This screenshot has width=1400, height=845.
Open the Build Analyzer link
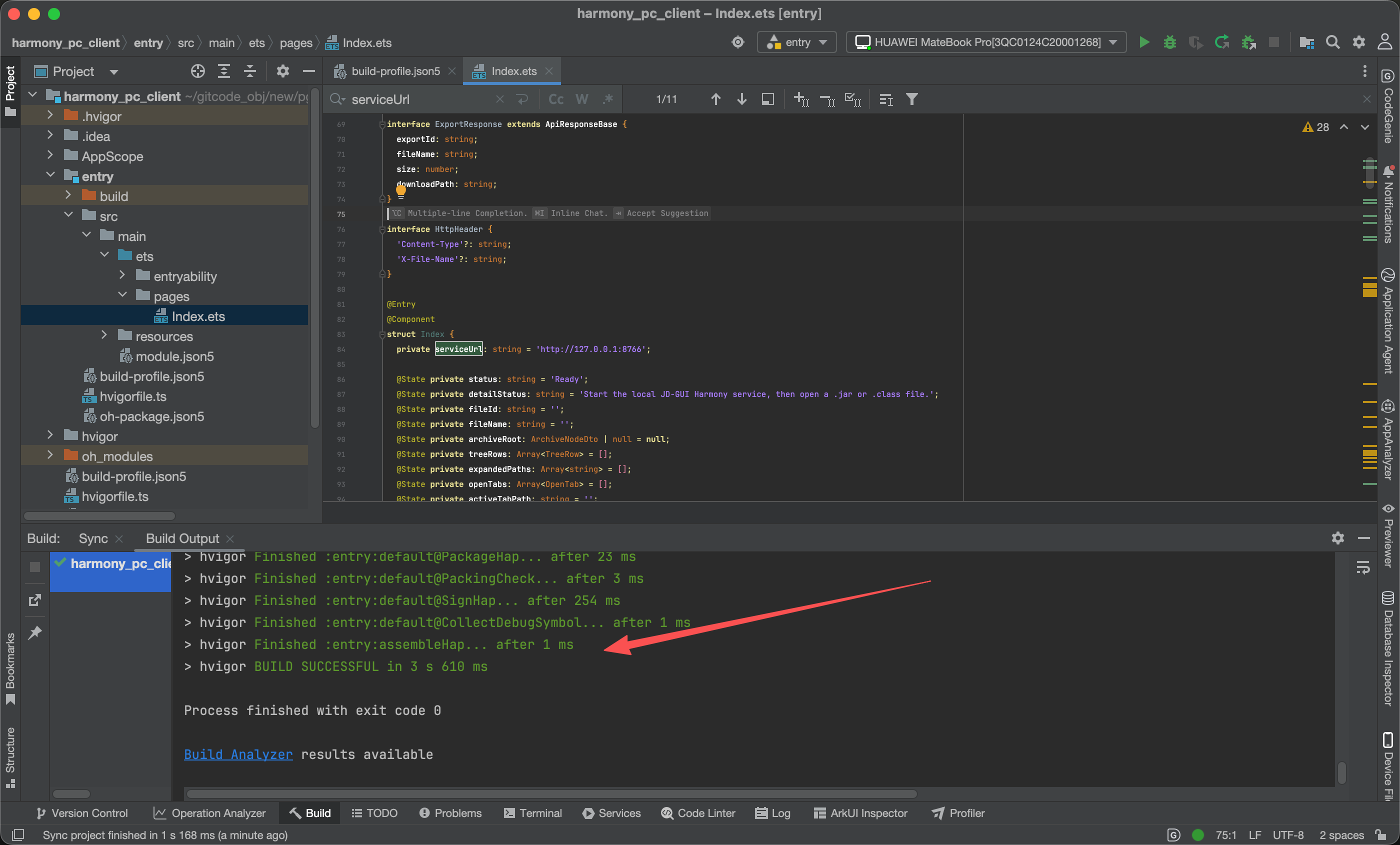[238, 754]
